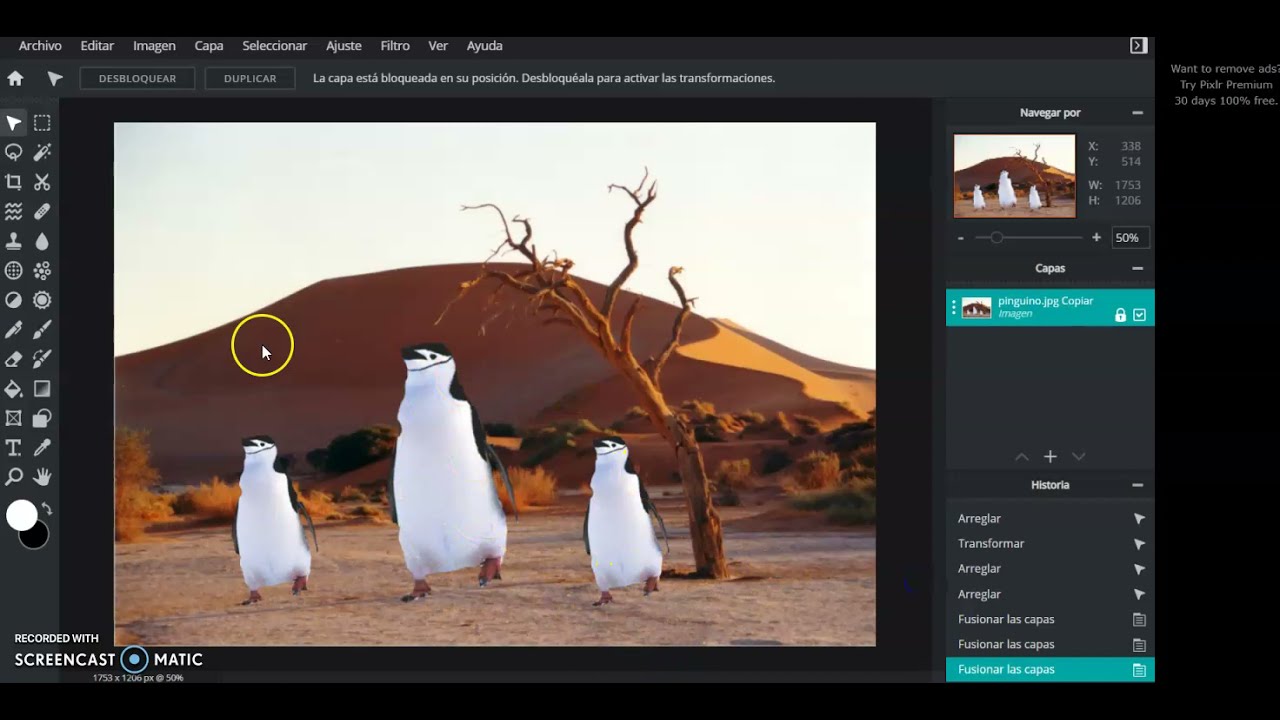Image resolution: width=1280 pixels, height=720 pixels.
Task: Select the bandage Heal tool
Action: [x=42, y=211]
